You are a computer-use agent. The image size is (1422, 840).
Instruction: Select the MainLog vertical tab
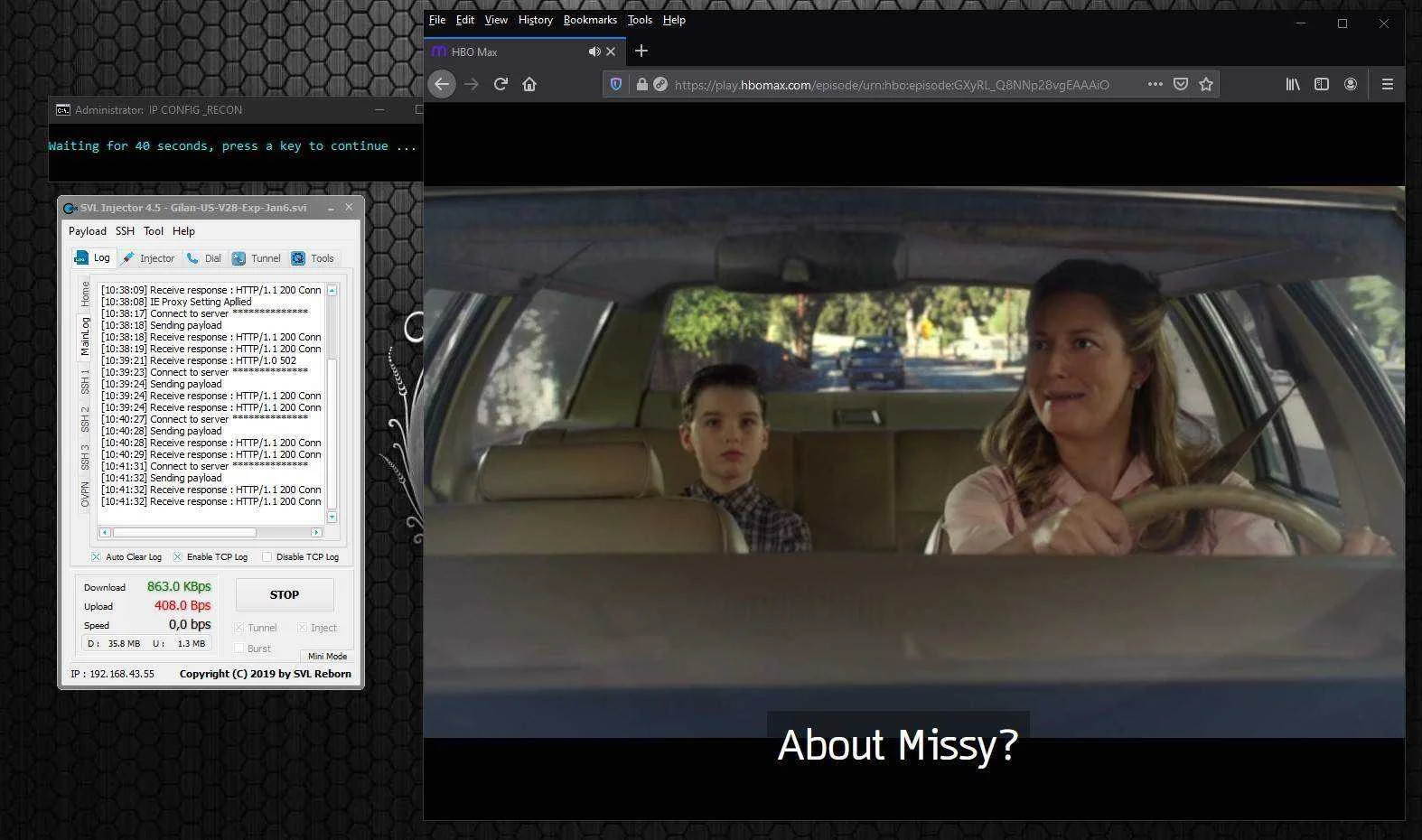[x=85, y=336]
